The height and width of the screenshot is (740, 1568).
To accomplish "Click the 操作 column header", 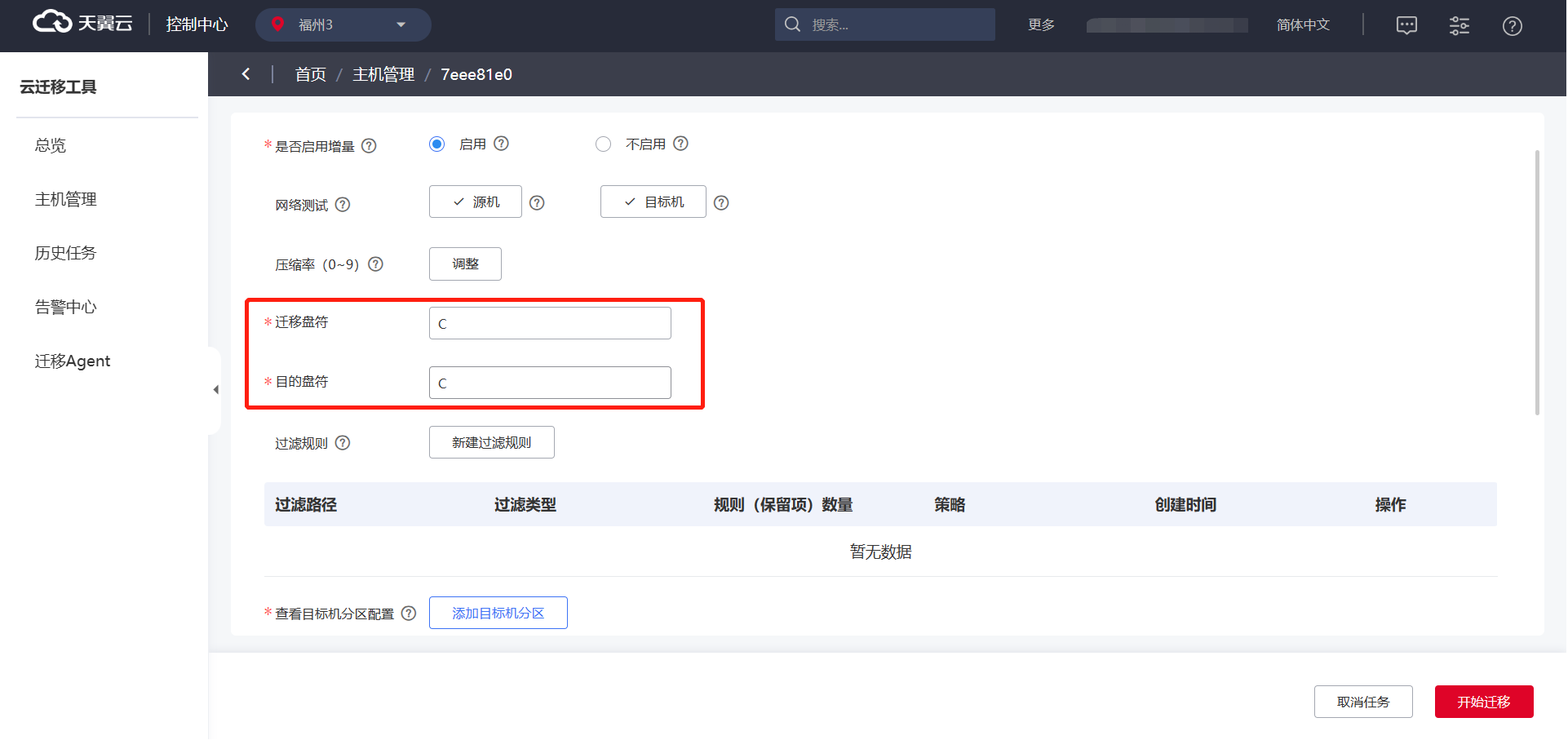I will pos(1390,505).
